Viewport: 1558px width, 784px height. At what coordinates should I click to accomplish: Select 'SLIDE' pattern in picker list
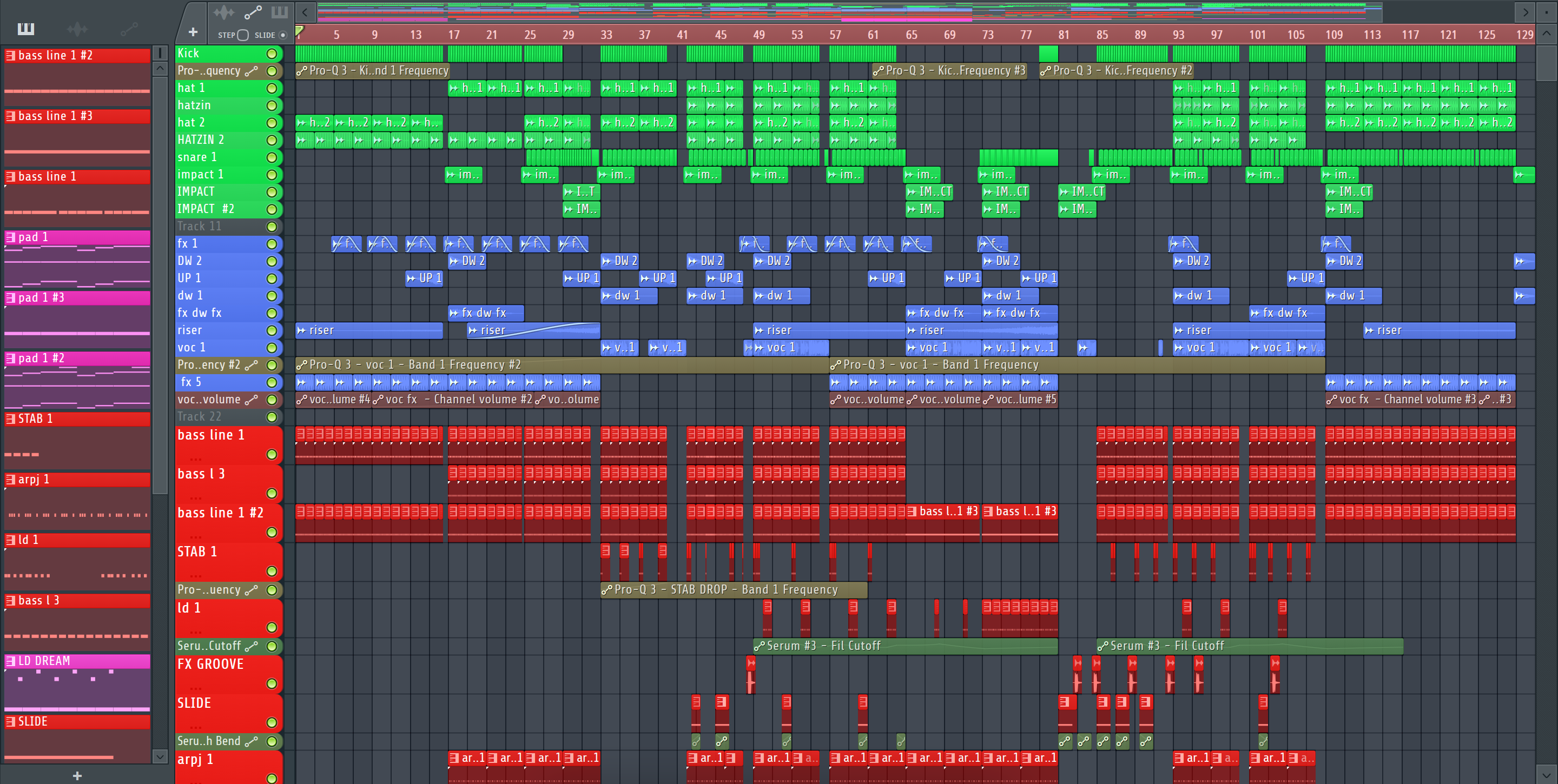click(x=77, y=721)
